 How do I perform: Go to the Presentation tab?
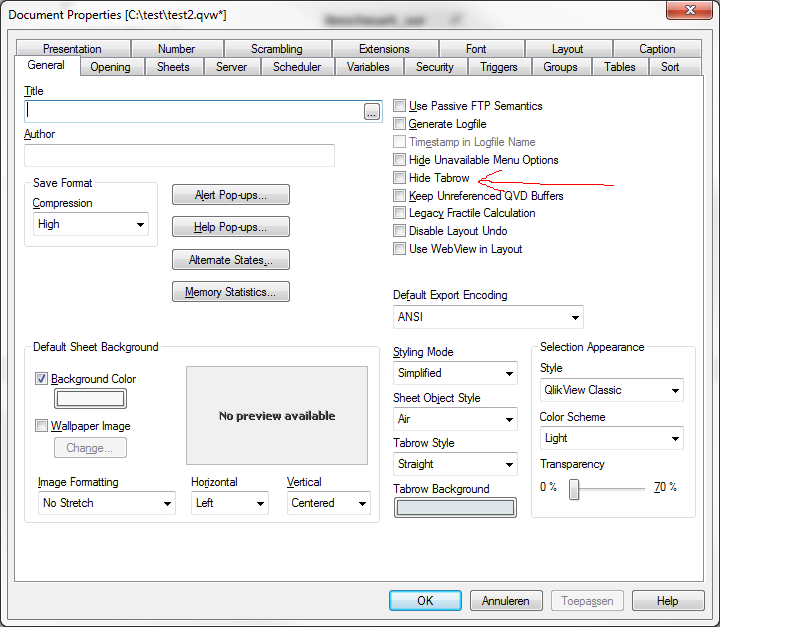[72, 49]
